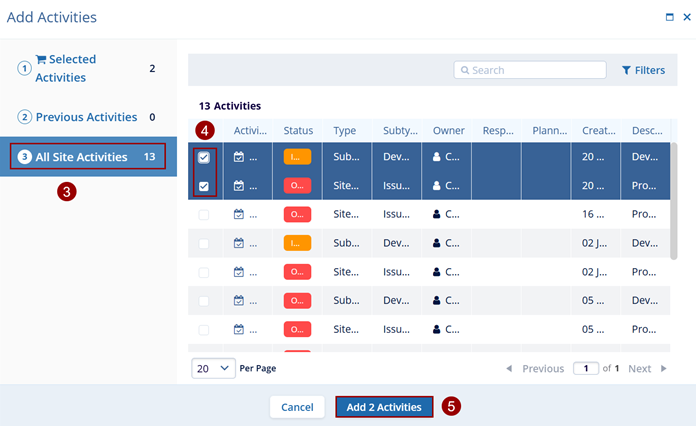696x426 pixels.
Task: Click the calendar icon in third activity row
Action: (239, 214)
